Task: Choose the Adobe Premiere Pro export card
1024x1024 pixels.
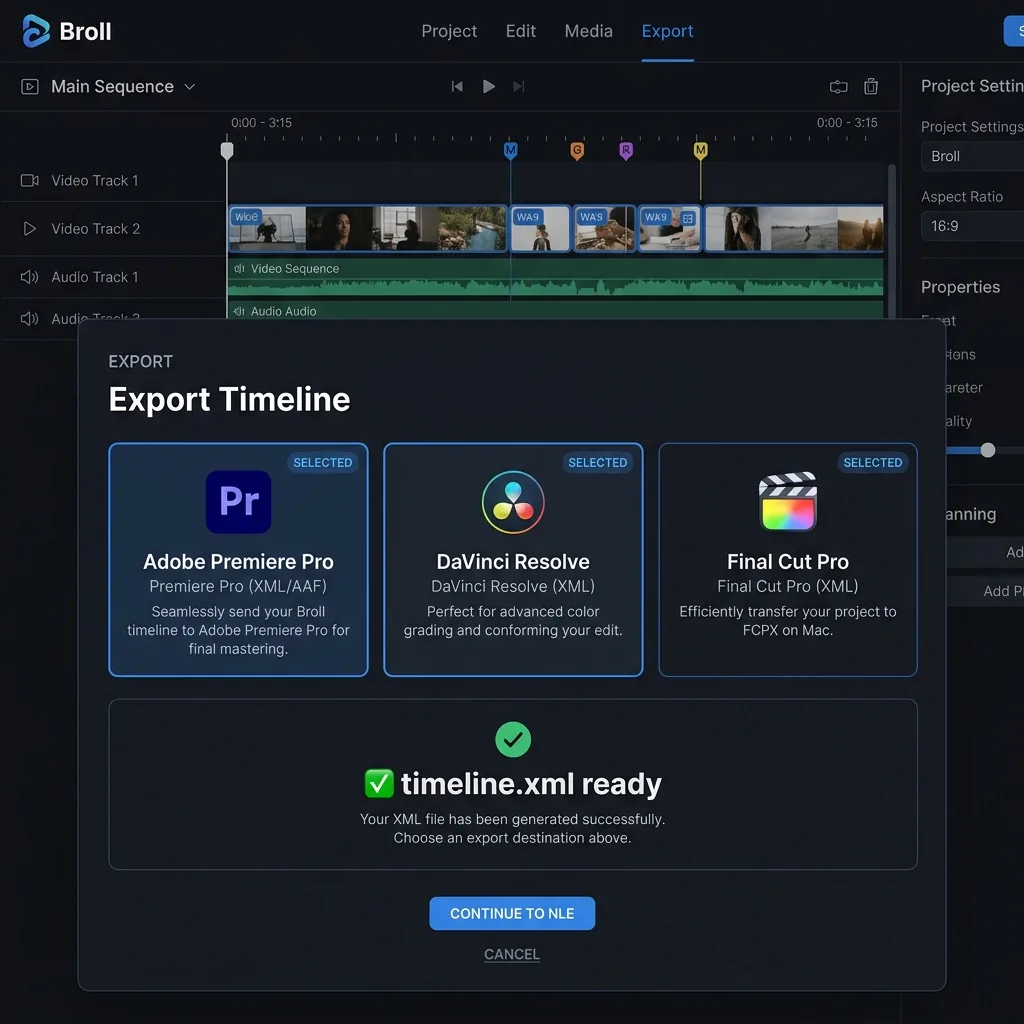Action: (x=238, y=560)
